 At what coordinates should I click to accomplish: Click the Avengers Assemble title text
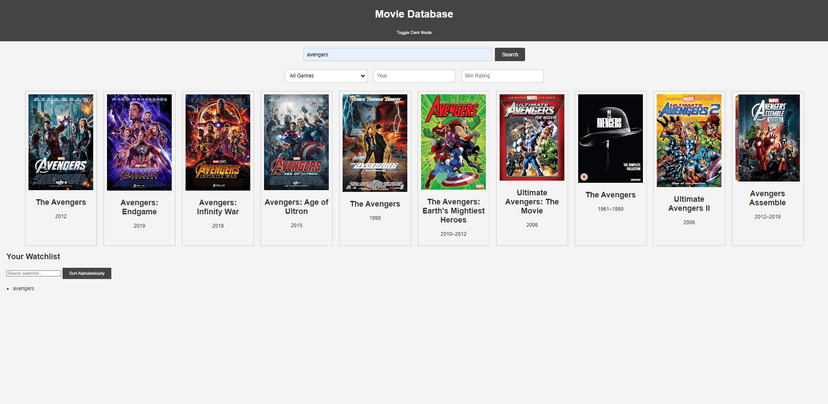(767, 198)
